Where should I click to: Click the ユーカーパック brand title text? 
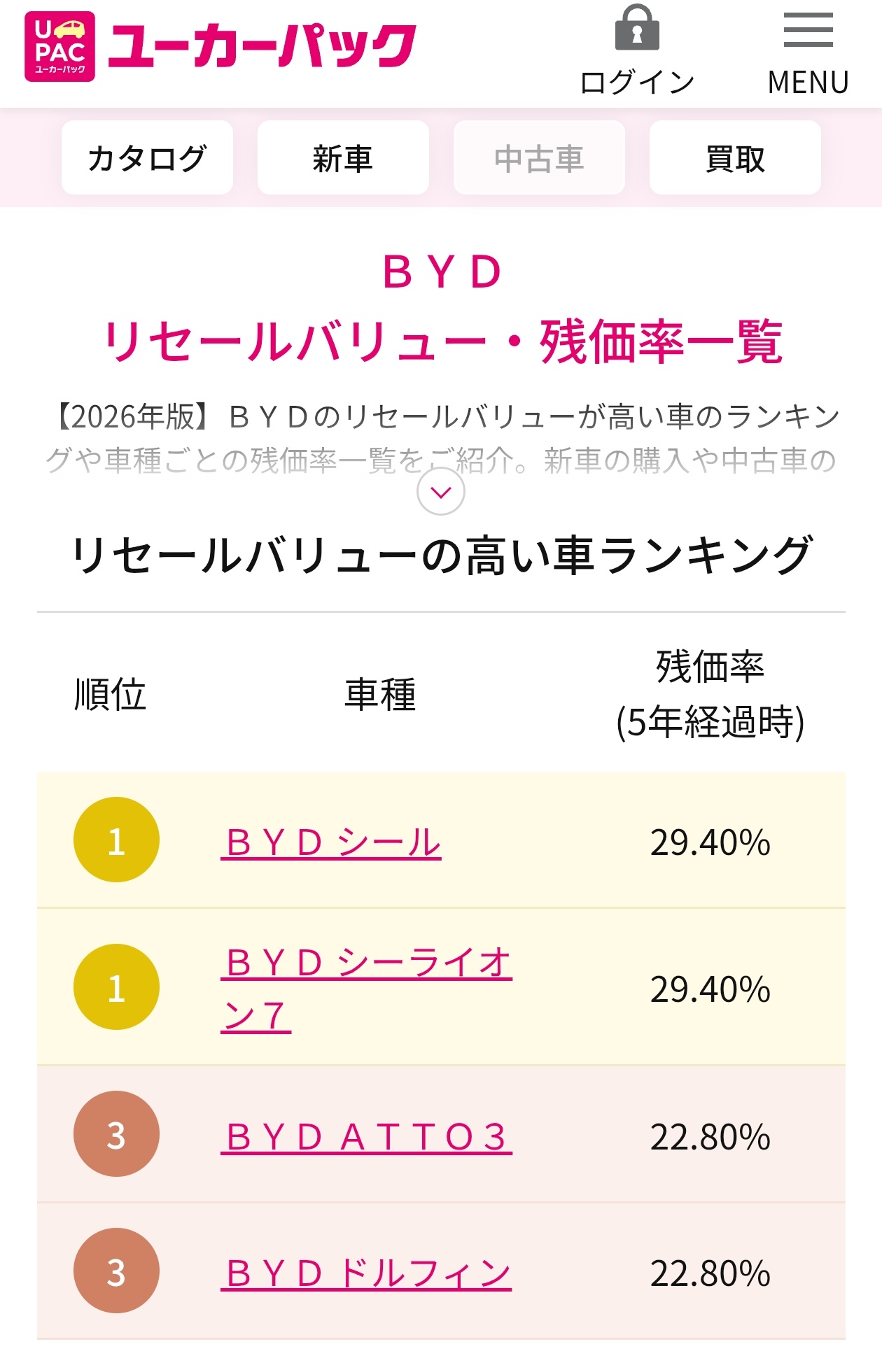(262, 46)
